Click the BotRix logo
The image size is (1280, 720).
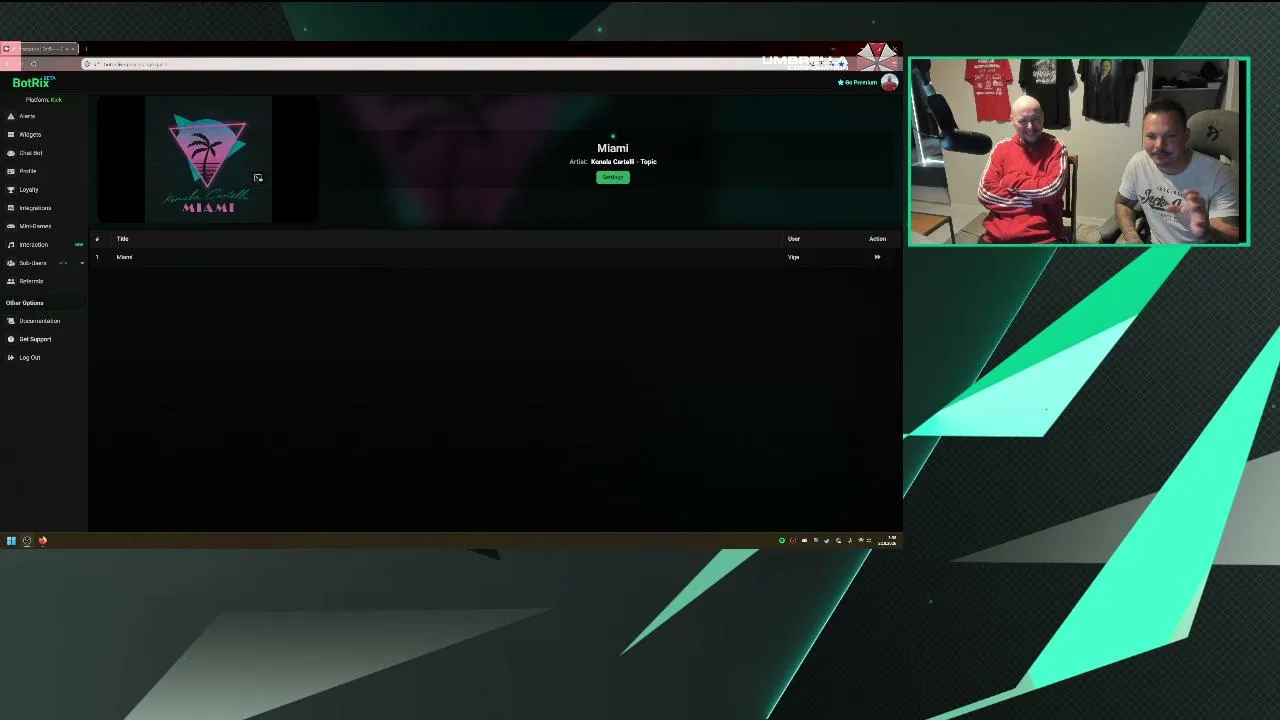coord(31,83)
